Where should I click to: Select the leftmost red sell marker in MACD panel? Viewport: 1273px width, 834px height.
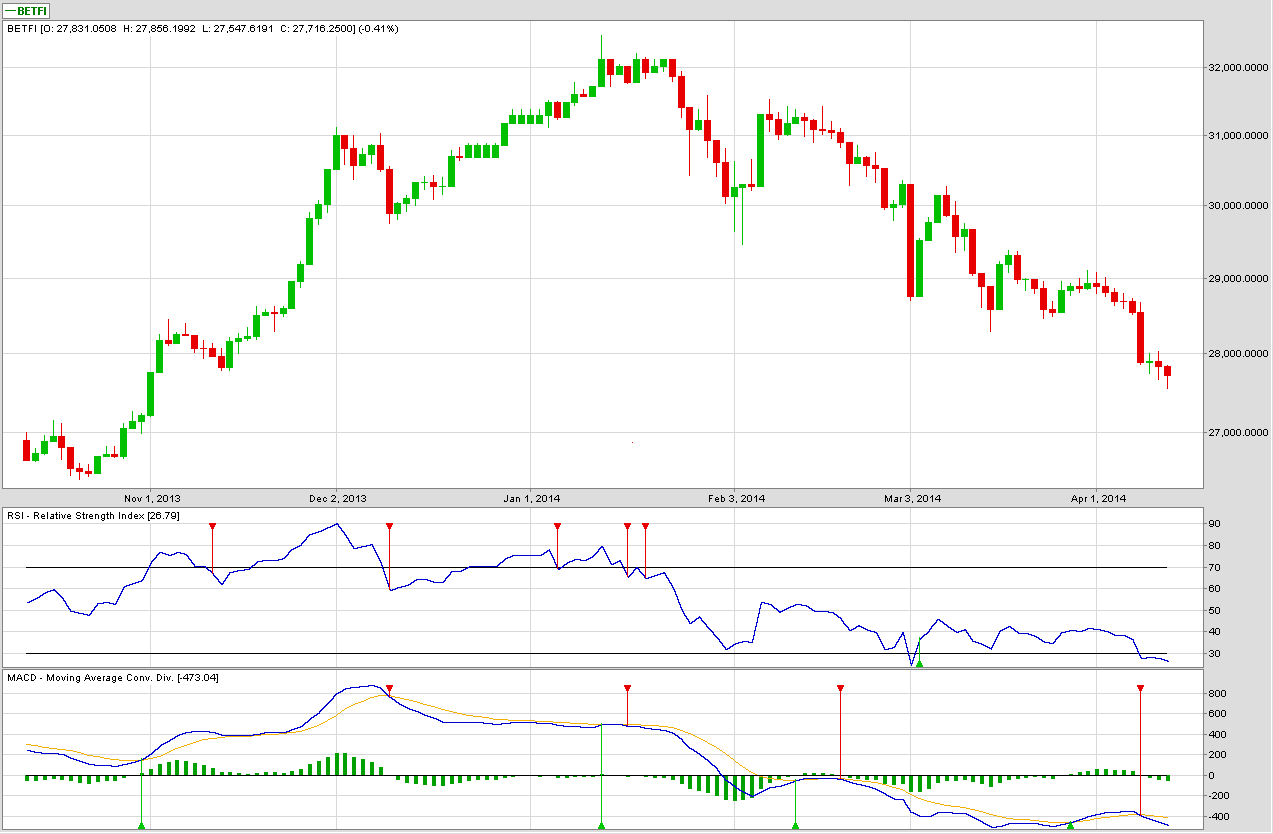pos(389,688)
